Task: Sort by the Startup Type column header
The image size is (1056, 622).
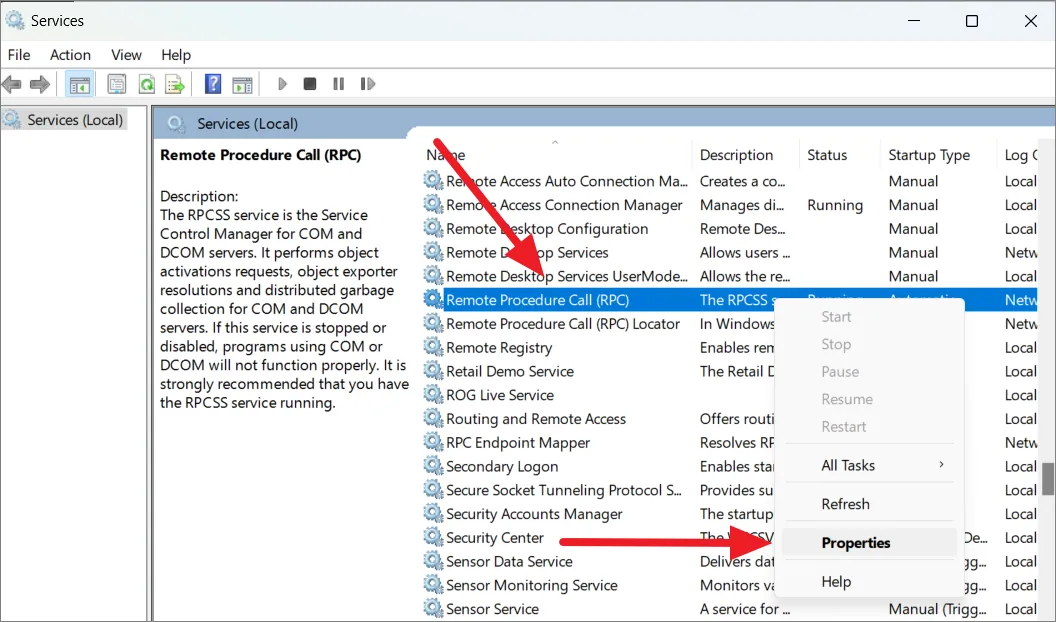Action: point(929,155)
